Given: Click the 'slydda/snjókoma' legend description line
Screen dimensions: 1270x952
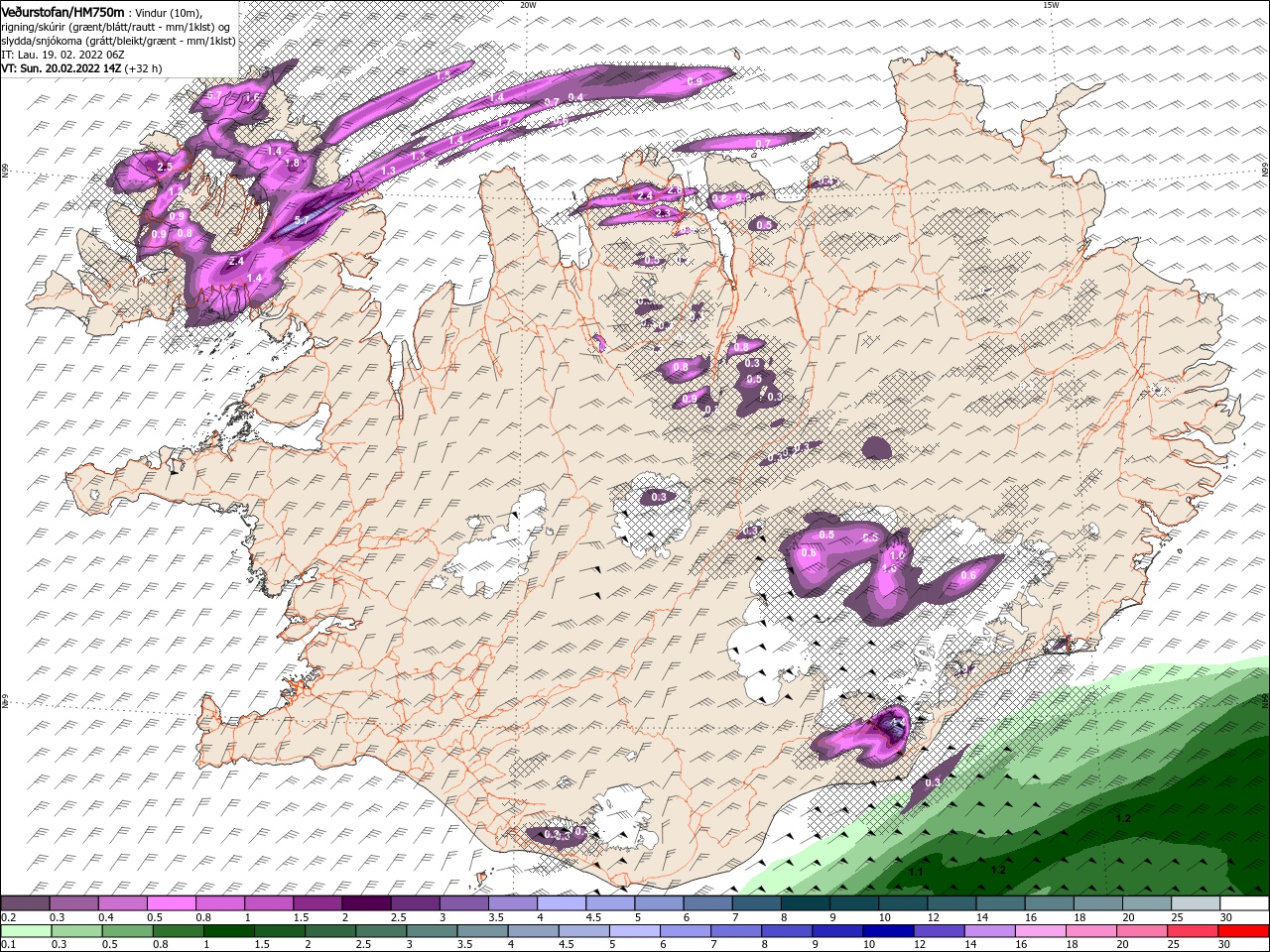Looking at the screenshot, I should 118,41.
